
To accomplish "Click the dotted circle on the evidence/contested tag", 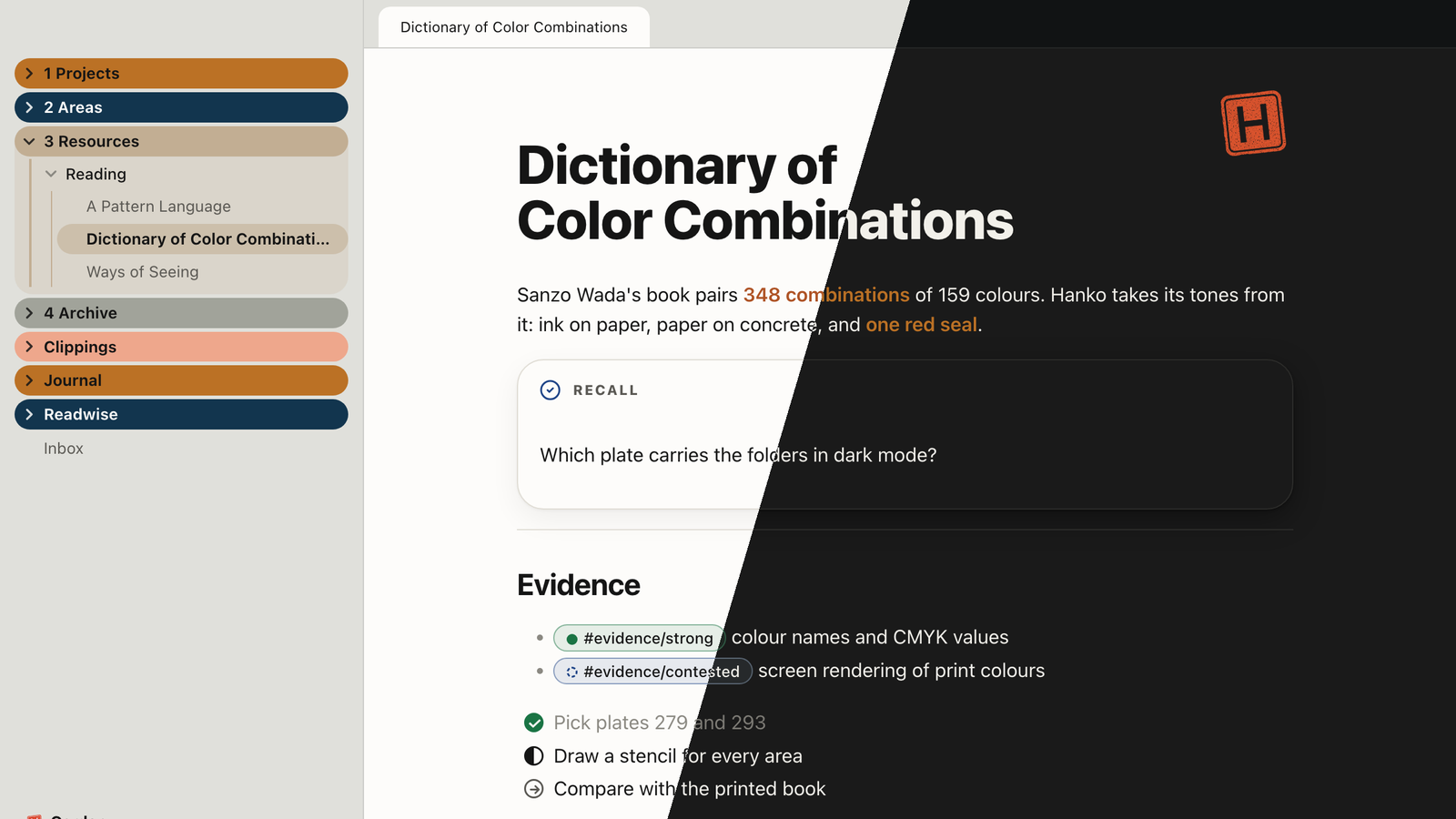I will tap(571, 672).
